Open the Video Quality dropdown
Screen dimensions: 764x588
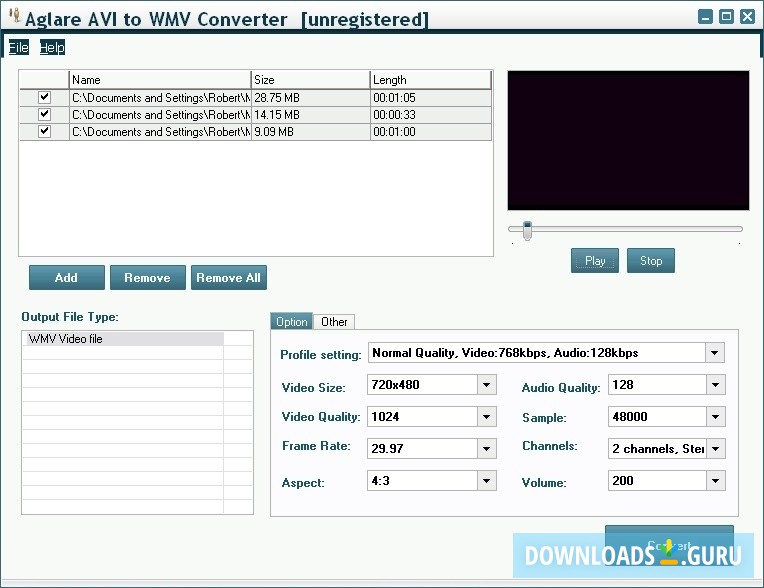click(486, 417)
